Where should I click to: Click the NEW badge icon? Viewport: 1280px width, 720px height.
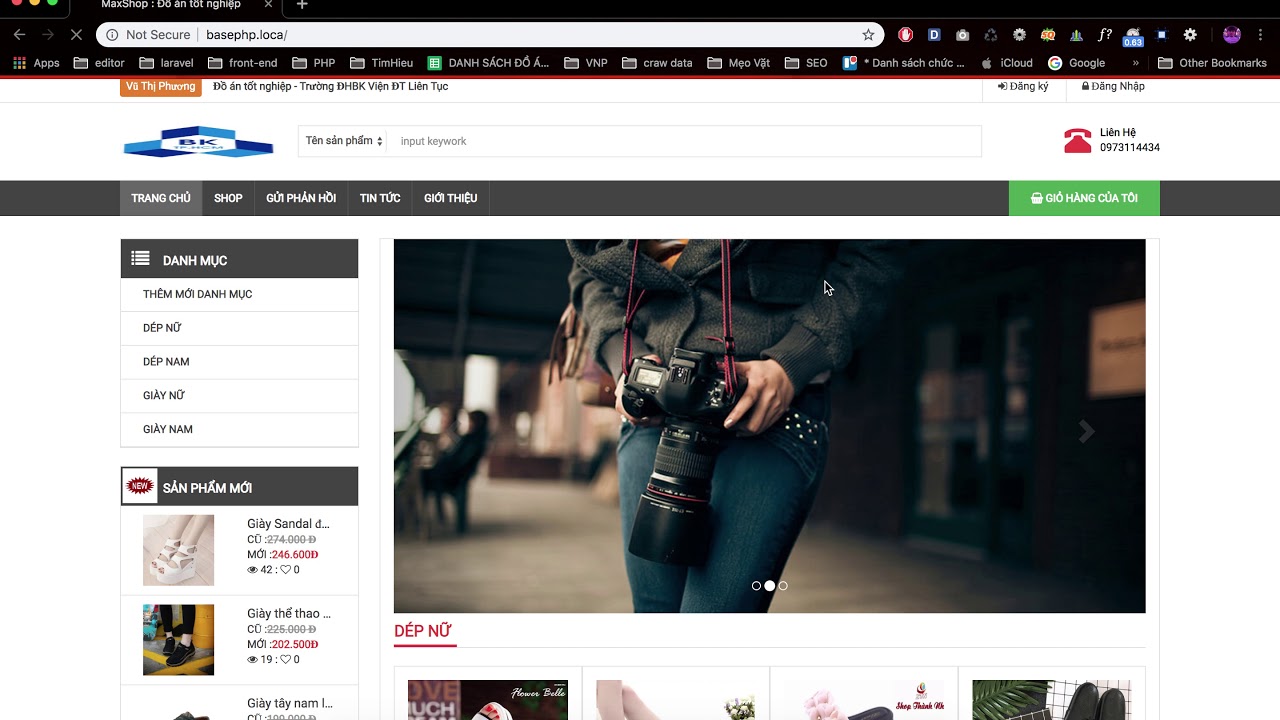[x=139, y=487]
